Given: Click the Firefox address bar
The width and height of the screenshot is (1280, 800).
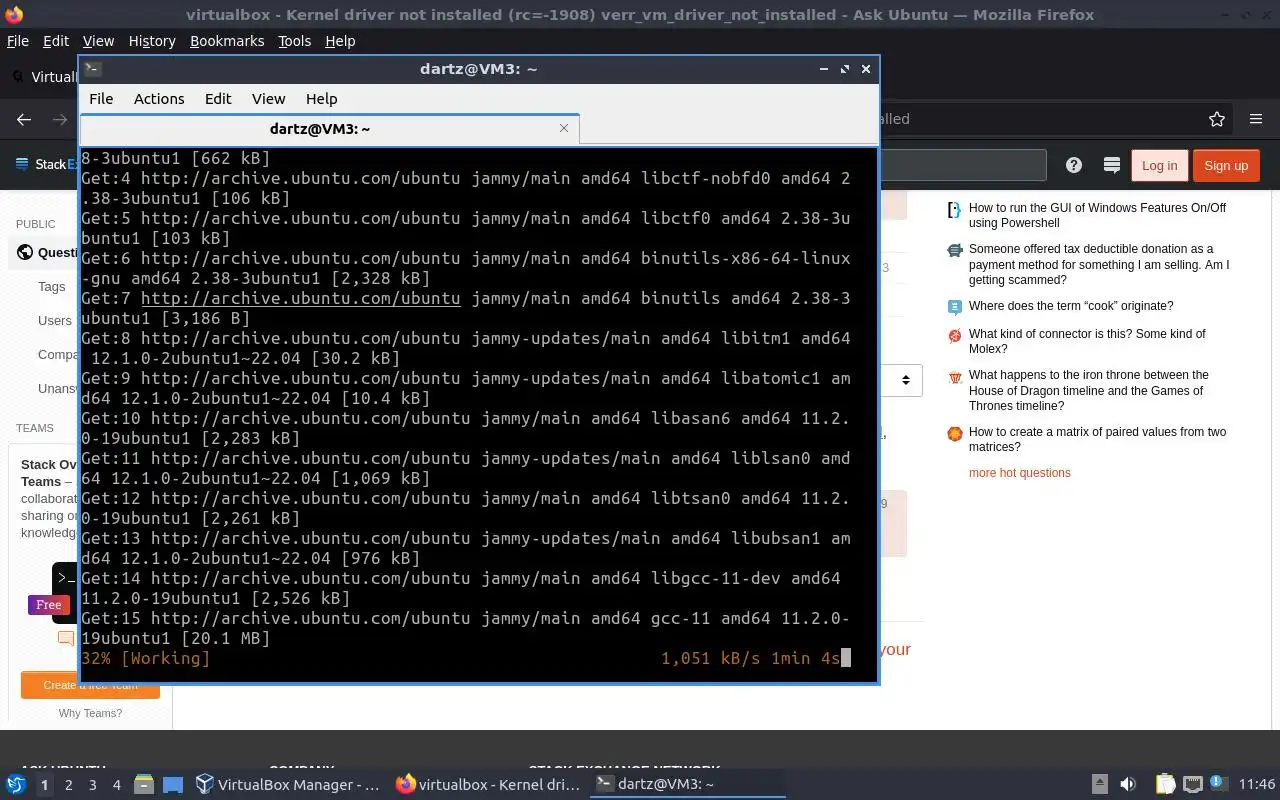Looking at the screenshot, I should 1040,119.
